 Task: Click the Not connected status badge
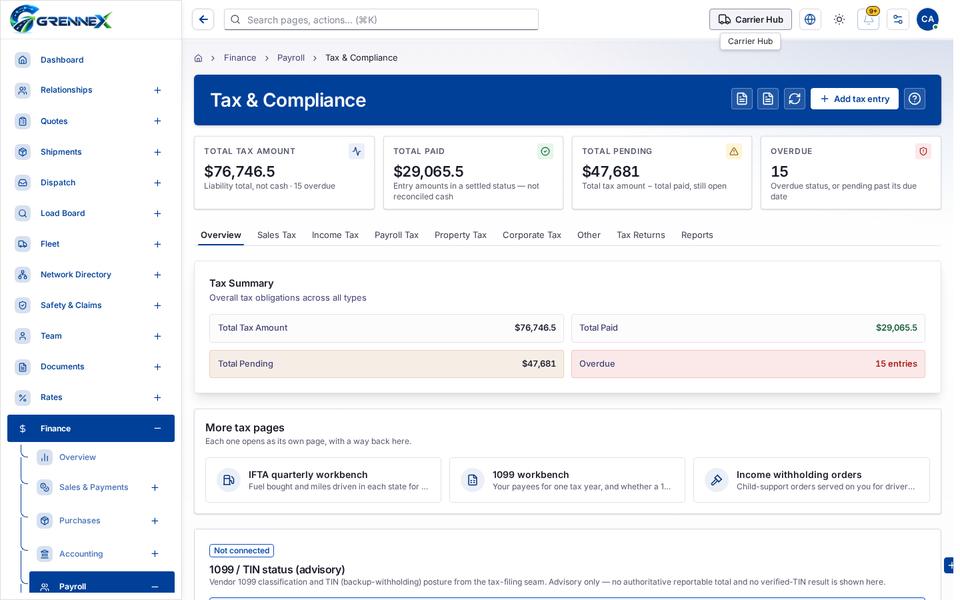(241, 550)
